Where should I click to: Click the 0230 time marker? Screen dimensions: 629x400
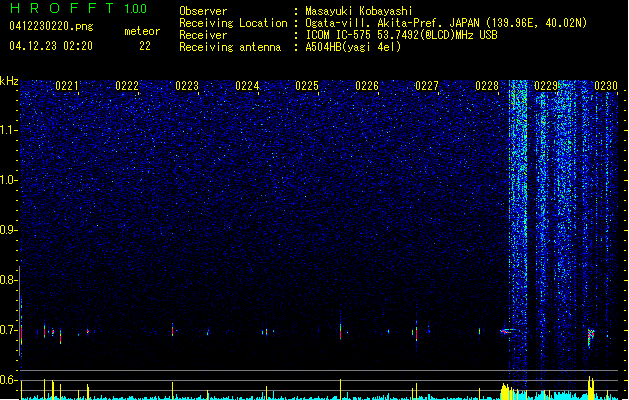(606, 86)
